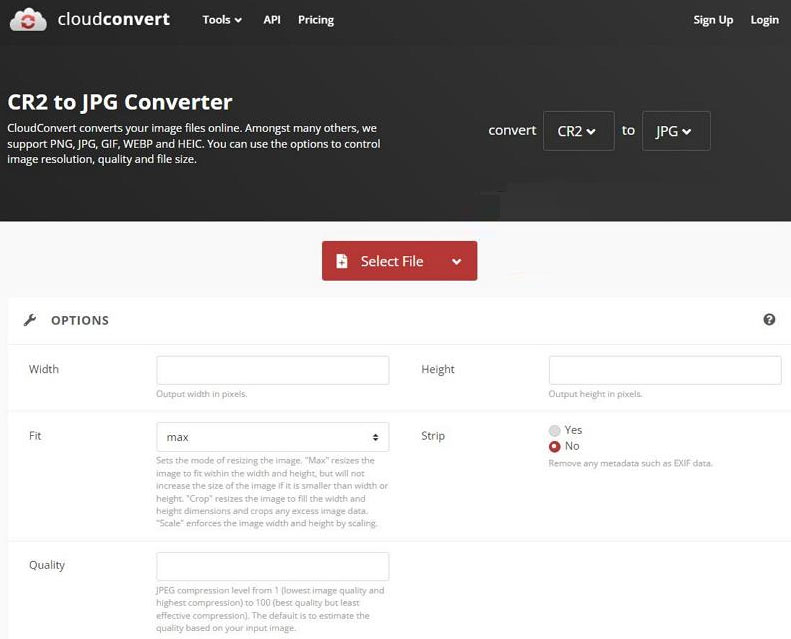The width and height of the screenshot is (791, 639).
Task: Click the 'Remove any metadata such as EXIF data.' text
Action: point(630,463)
